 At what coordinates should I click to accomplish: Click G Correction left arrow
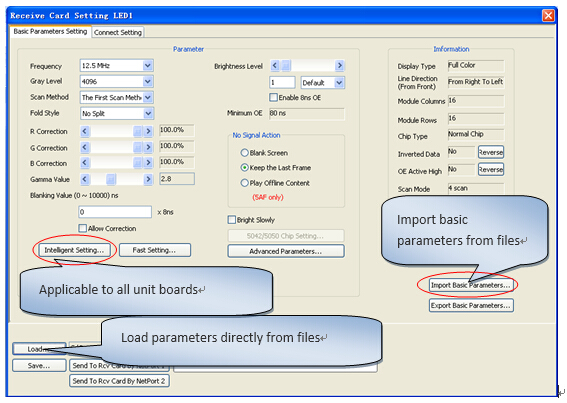point(85,147)
